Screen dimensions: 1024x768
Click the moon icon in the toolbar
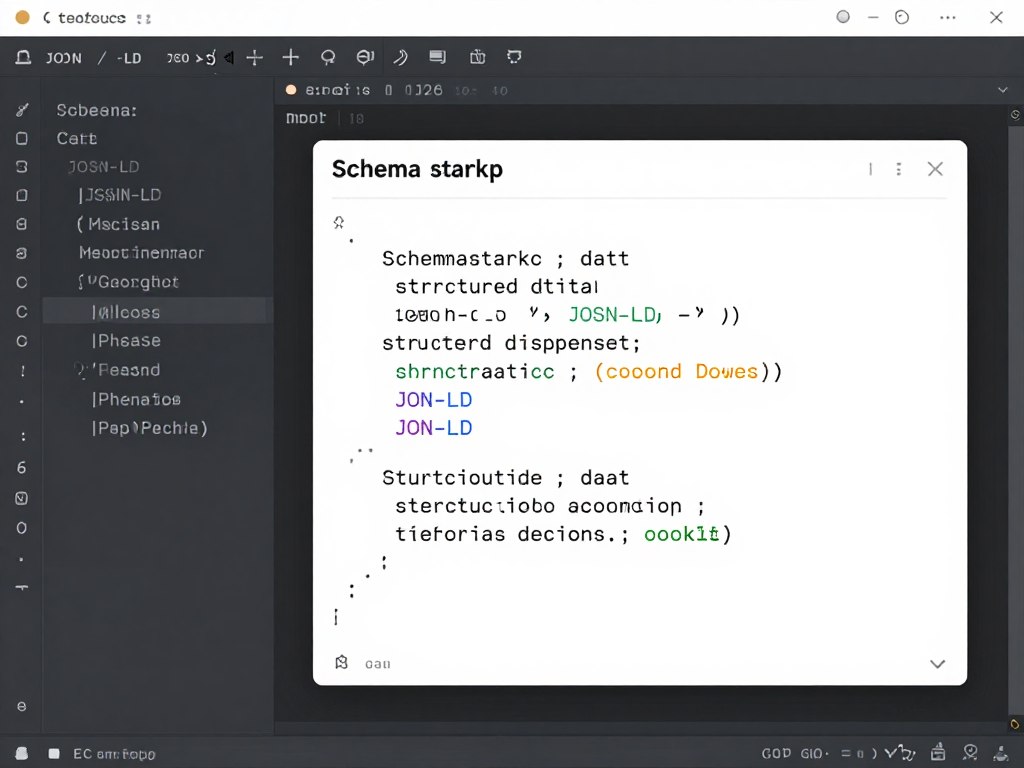[400, 57]
